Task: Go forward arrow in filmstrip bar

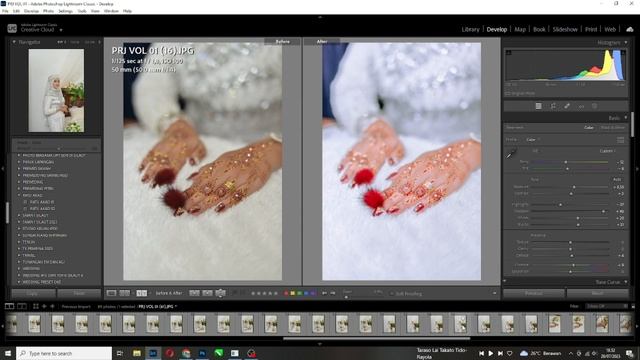Action: point(52,306)
